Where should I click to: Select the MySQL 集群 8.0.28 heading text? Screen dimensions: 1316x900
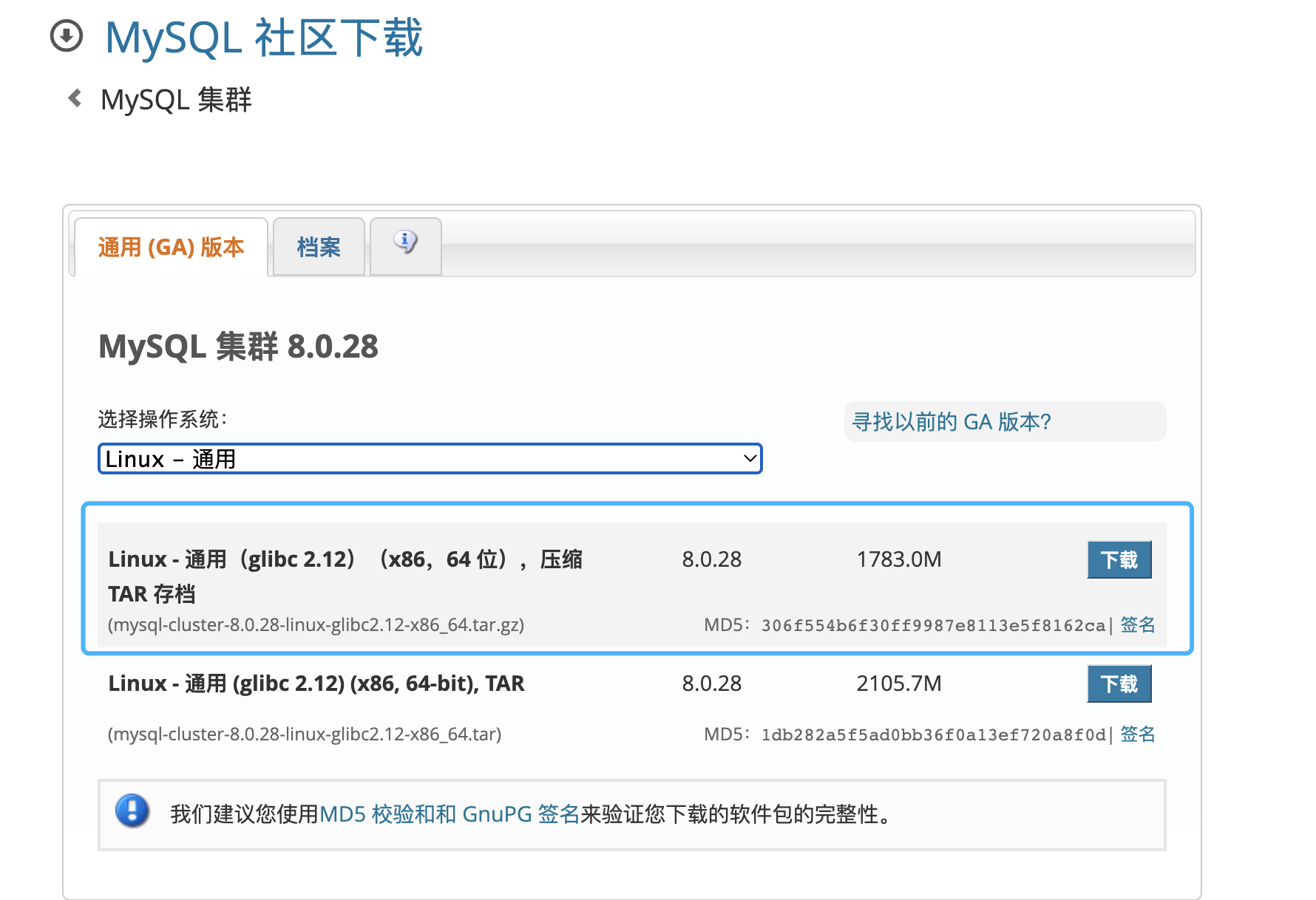click(x=238, y=347)
